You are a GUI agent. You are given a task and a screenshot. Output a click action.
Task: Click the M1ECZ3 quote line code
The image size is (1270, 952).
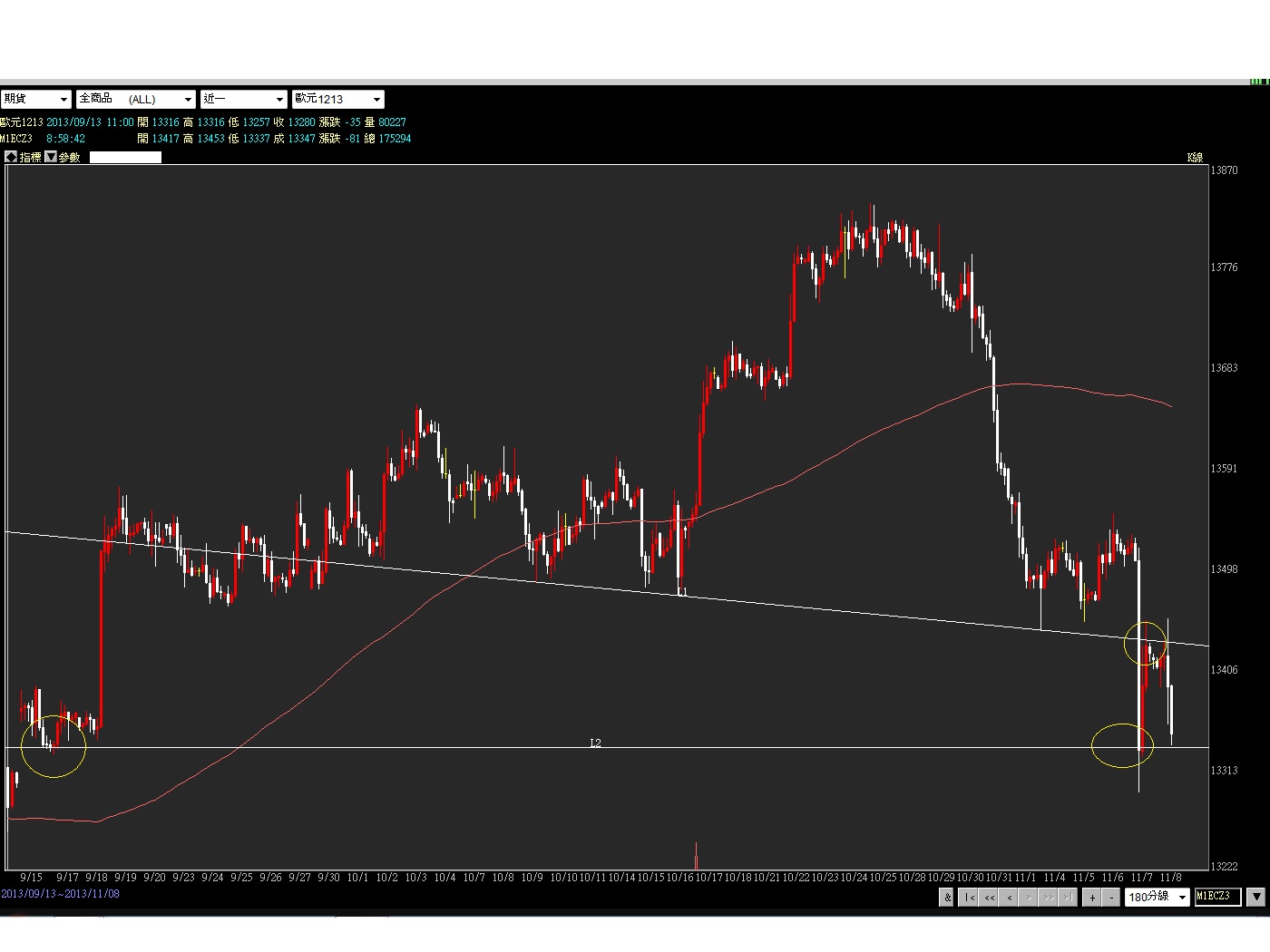(16, 139)
